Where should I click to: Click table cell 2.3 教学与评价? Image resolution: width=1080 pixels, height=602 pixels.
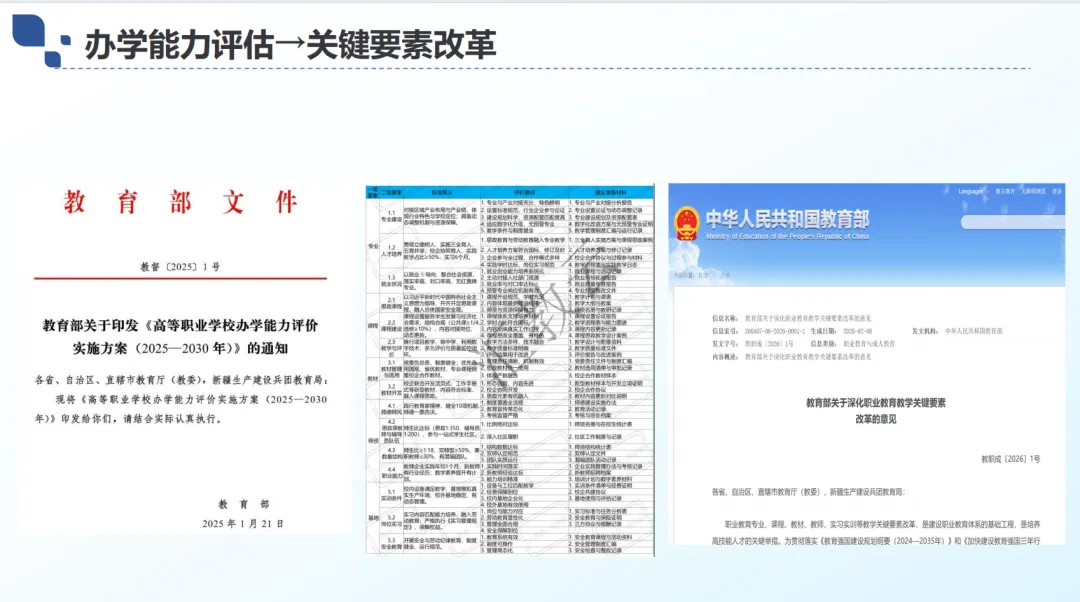(x=391, y=346)
